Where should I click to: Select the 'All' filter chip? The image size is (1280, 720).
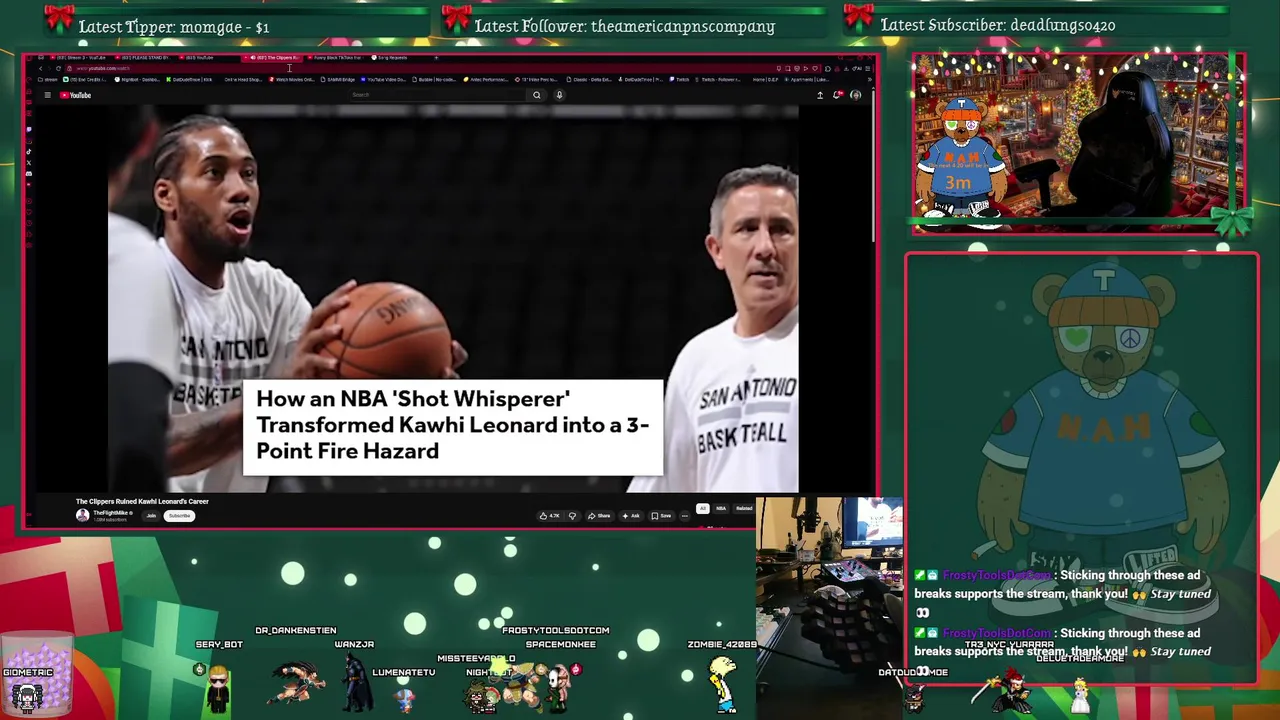pyautogui.click(x=703, y=508)
